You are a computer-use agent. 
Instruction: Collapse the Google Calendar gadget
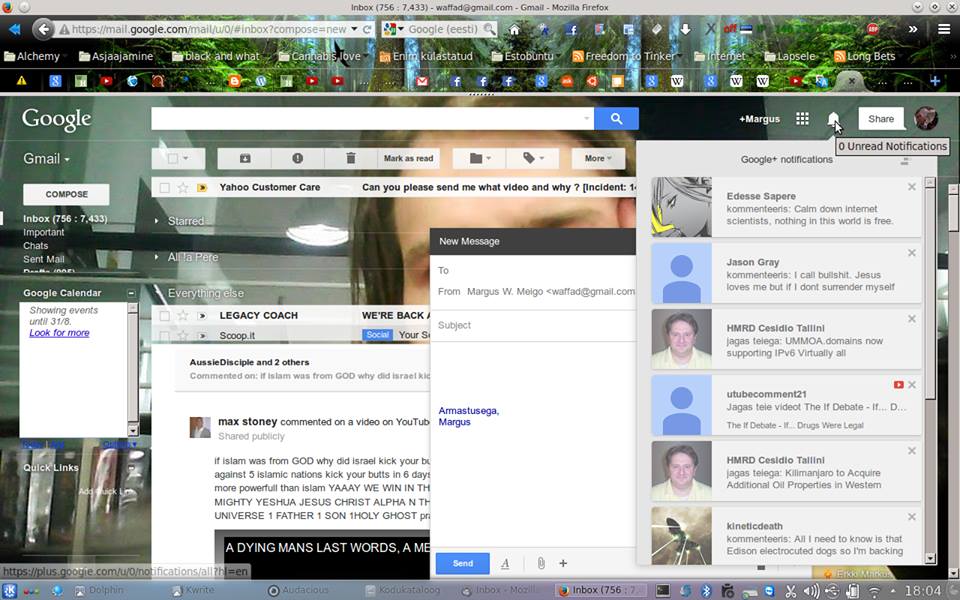(x=131, y=293)
